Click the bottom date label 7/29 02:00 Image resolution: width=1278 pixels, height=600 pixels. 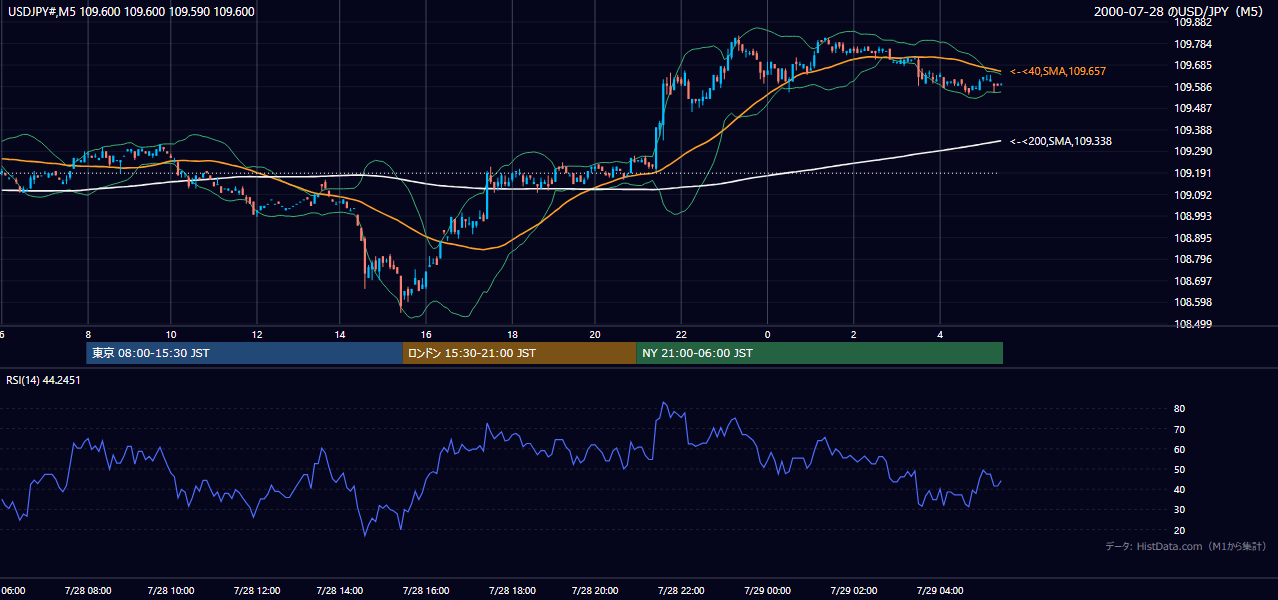tap(853, 591)
